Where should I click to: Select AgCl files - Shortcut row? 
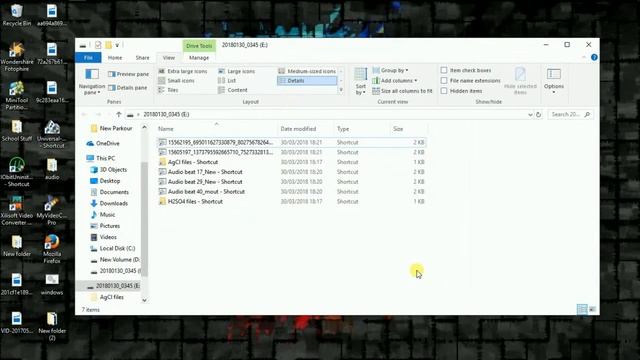point(291,162)
